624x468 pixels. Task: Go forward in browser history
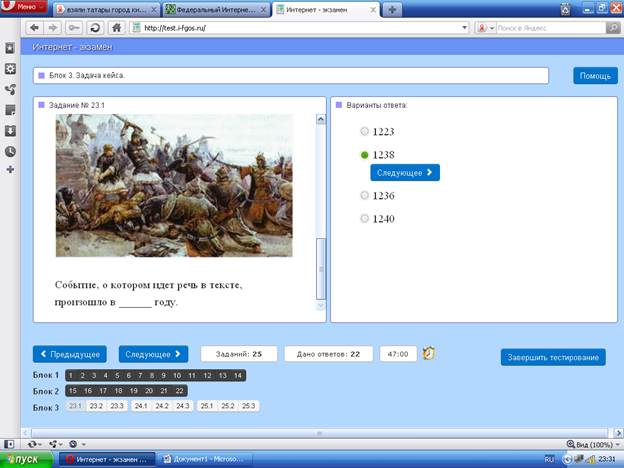53,28
